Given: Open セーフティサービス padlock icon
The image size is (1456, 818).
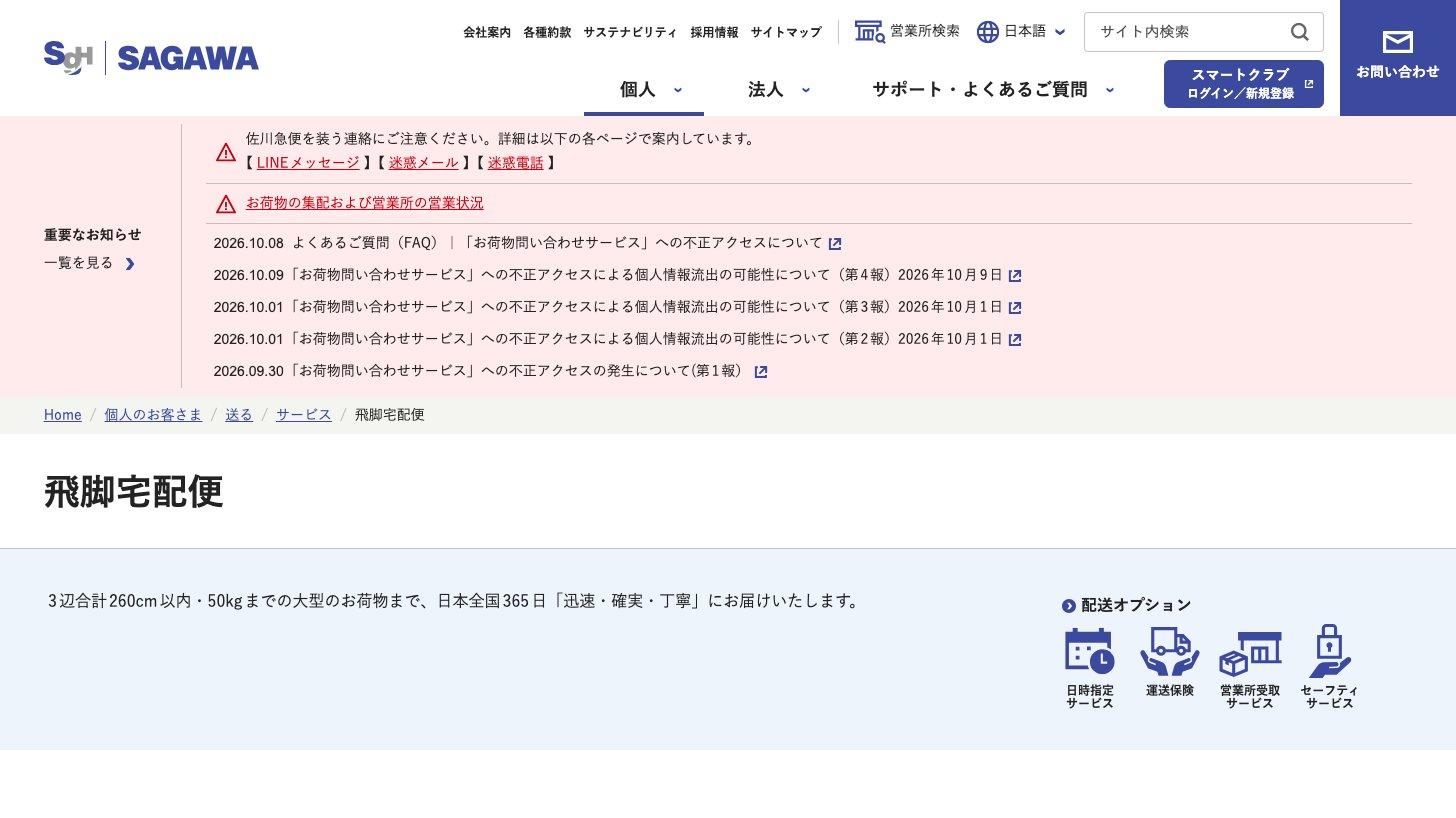Looking at the screenshot, I should point(1329,651).
